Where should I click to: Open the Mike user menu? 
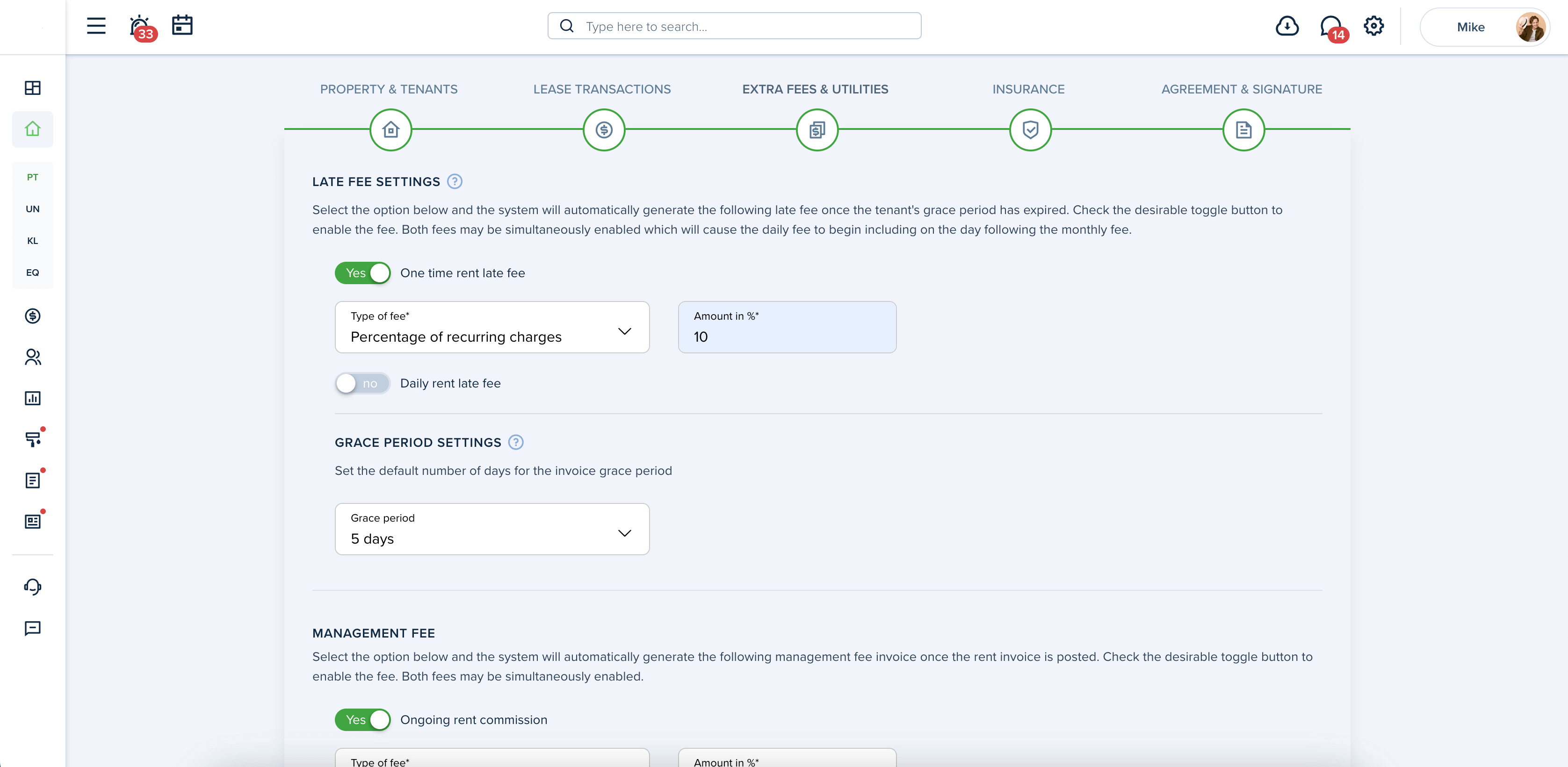point(1485,27)
